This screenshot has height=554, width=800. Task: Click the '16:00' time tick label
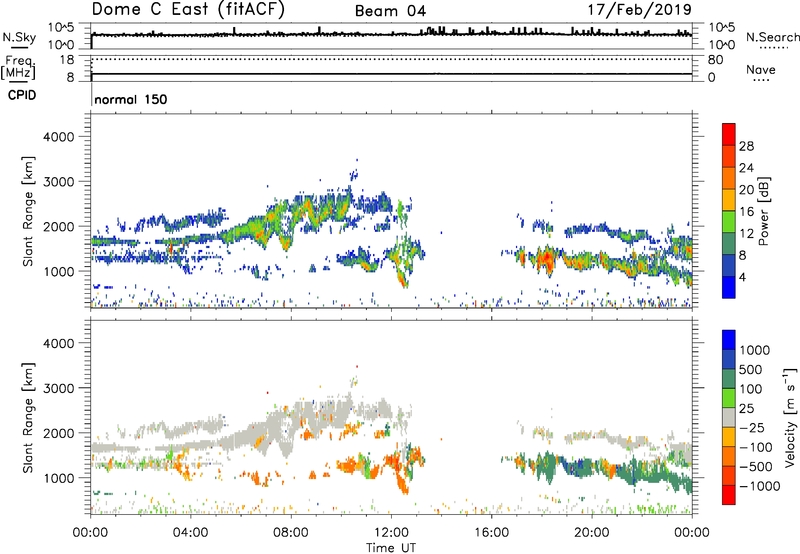491,533
